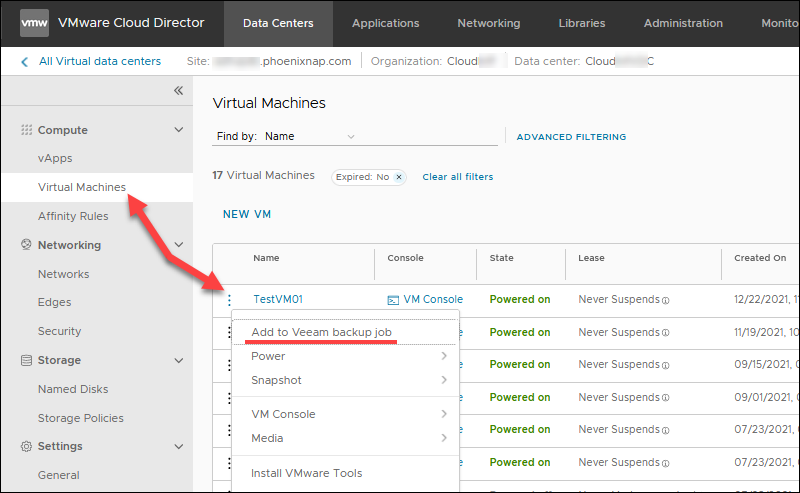Open the Libraries tab
This screenshot has width=800, height=493.
click(582, 23)
